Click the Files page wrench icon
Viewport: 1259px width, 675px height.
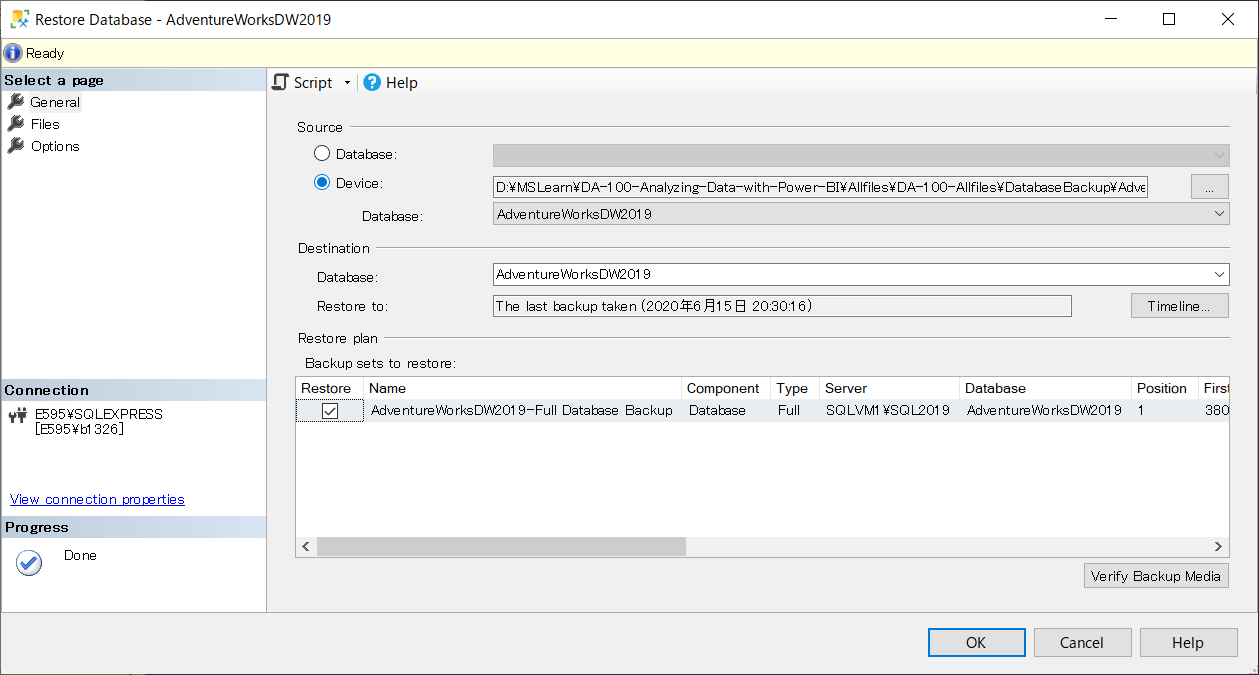click(15, 124)
